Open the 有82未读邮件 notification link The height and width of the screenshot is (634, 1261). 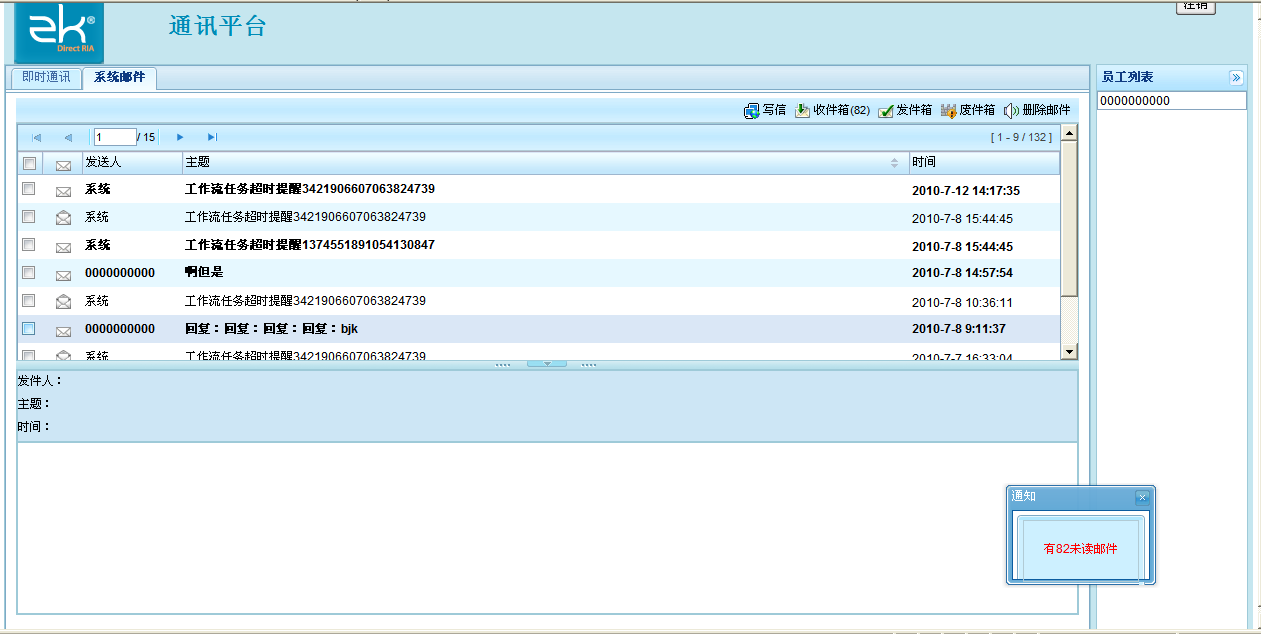tap(1080, 548)
